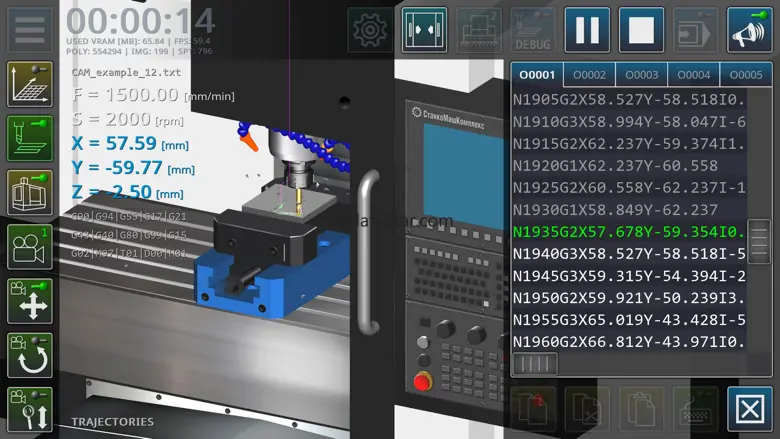Toggle the tool path display button
This screenshot has width=780, height=439.
point(29,138)
